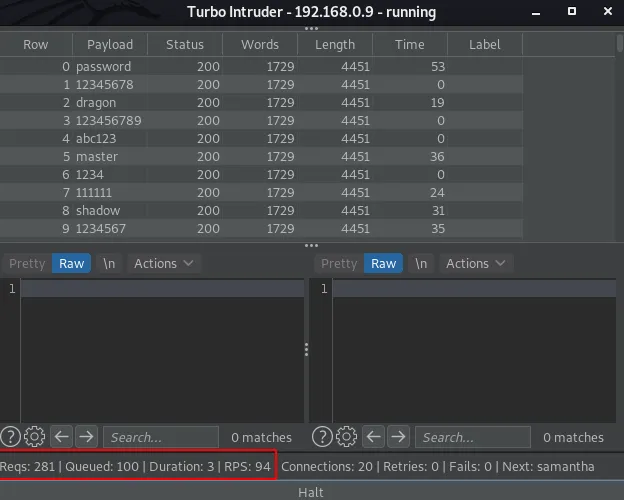Sort results by the Payload column
Screen dimensions: 624x500
[110, 45]
